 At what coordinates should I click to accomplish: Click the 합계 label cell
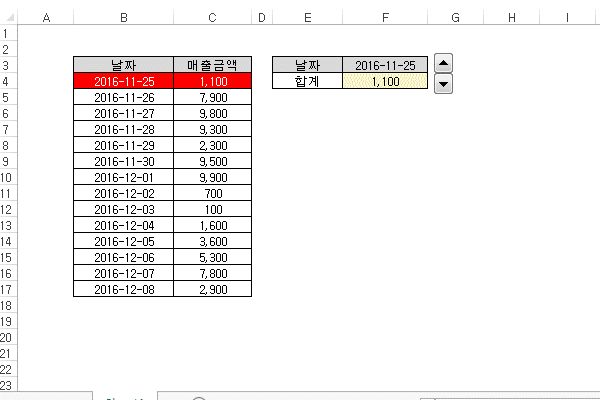(307, 81)
